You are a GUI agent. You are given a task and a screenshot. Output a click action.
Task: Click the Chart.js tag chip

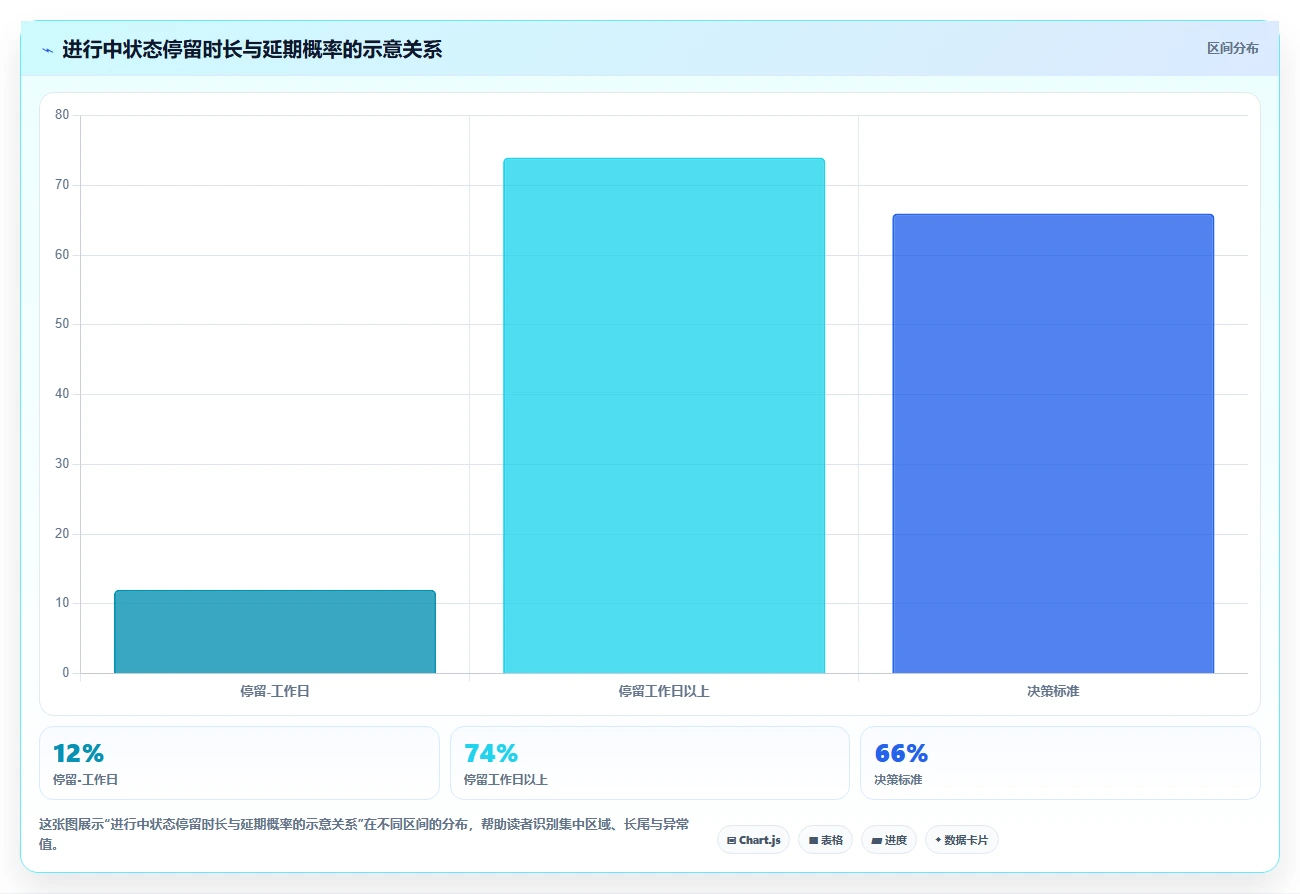753,840
